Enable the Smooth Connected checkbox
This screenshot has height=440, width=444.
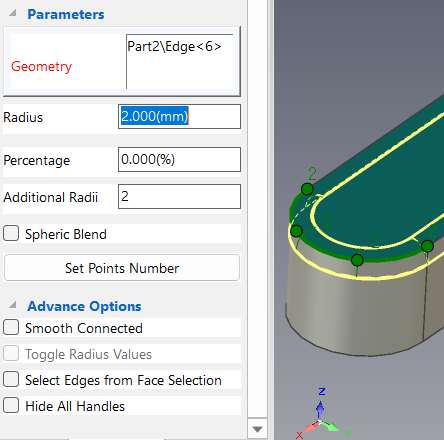point(11,327)
